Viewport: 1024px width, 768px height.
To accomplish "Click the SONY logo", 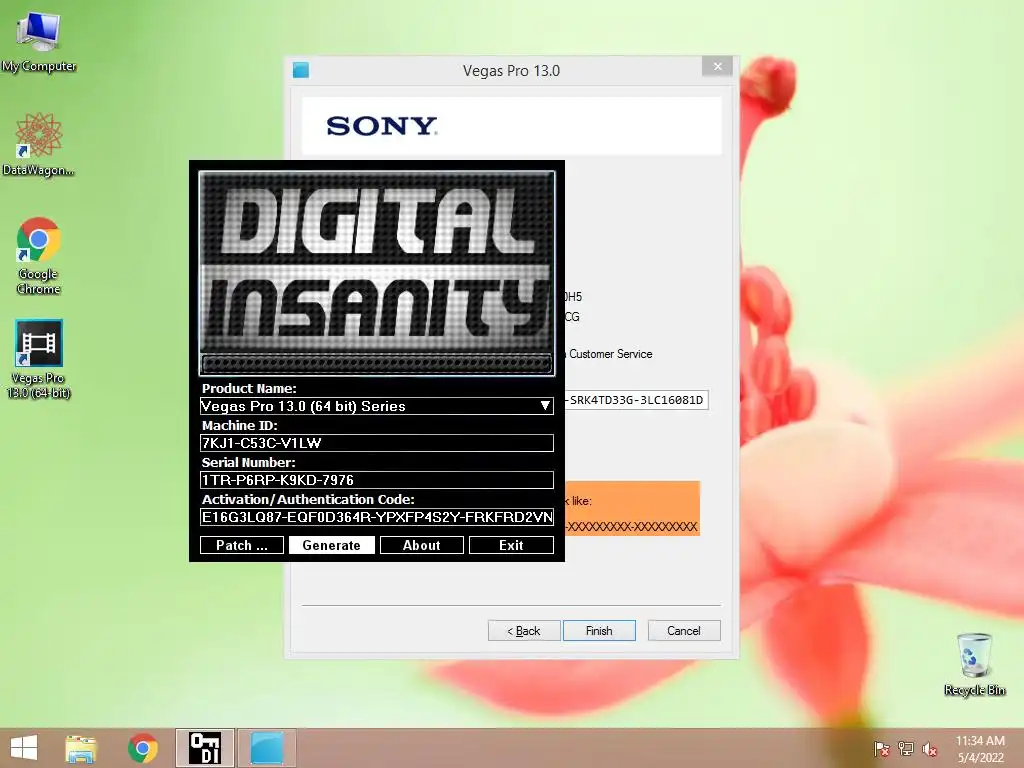I will [382, 125].
